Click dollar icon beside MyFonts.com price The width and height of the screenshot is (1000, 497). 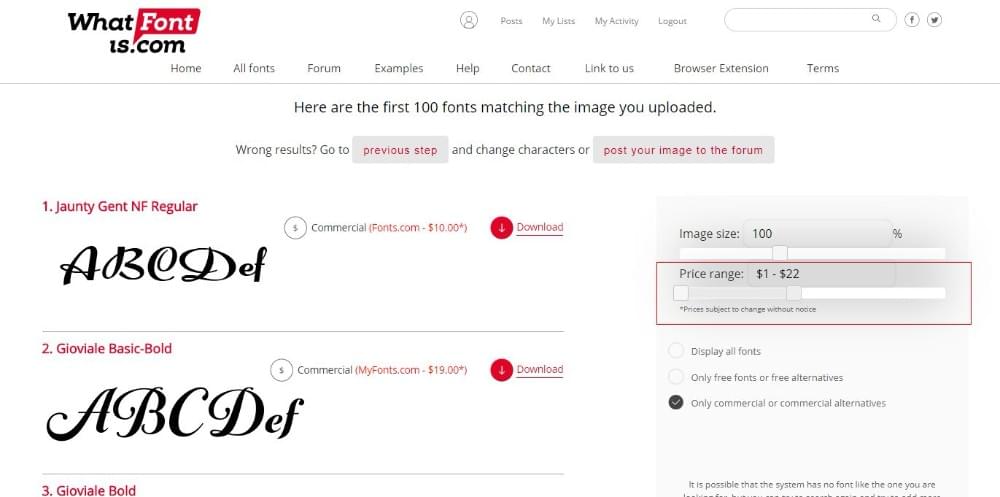[281, 370]
